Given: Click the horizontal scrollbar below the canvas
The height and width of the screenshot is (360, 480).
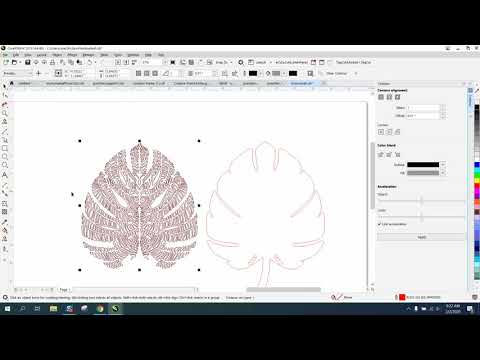Looking at the screenshot, I should (284, 289).
